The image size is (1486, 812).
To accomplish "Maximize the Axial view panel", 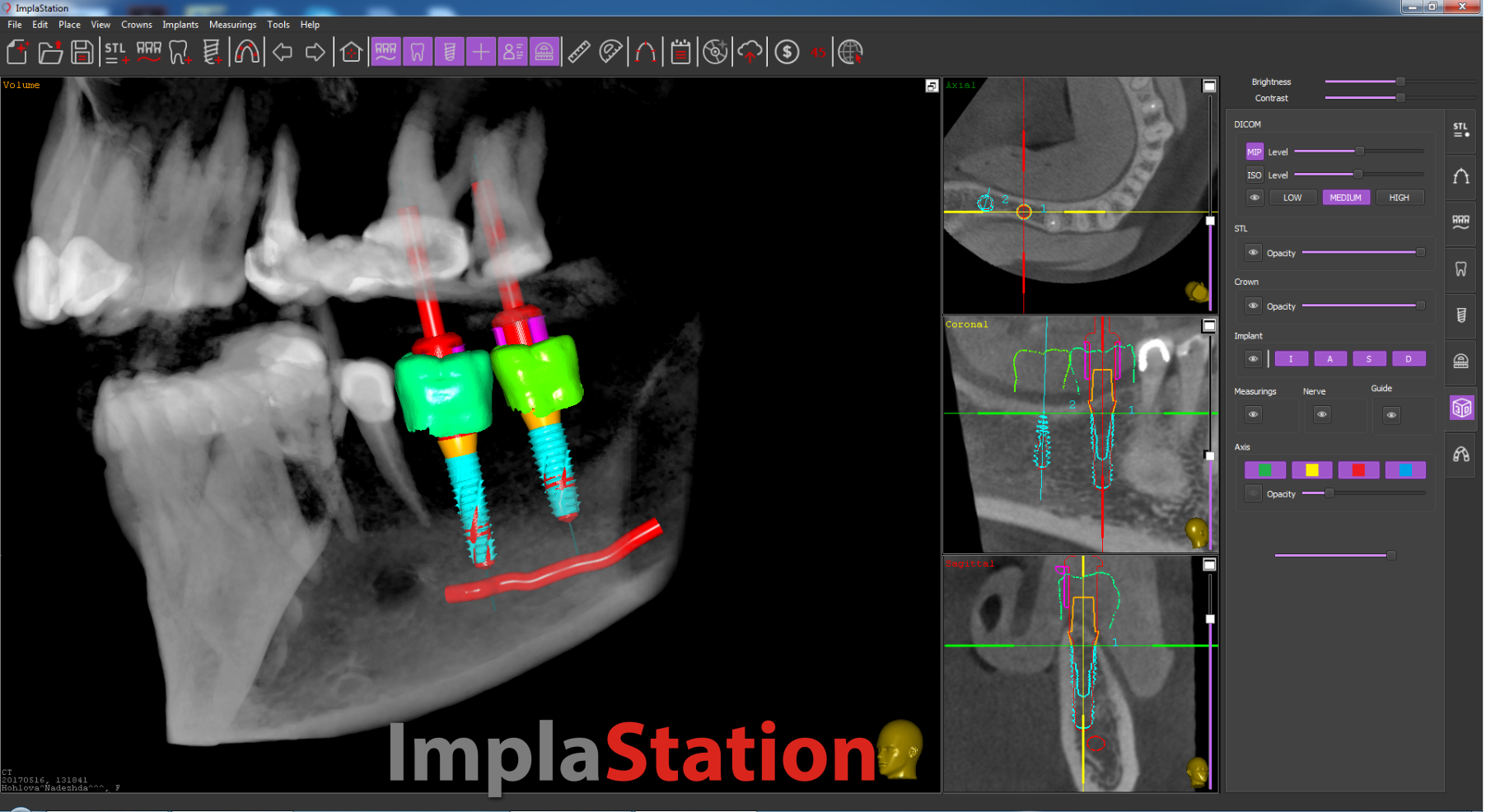I will [1208, 86].
